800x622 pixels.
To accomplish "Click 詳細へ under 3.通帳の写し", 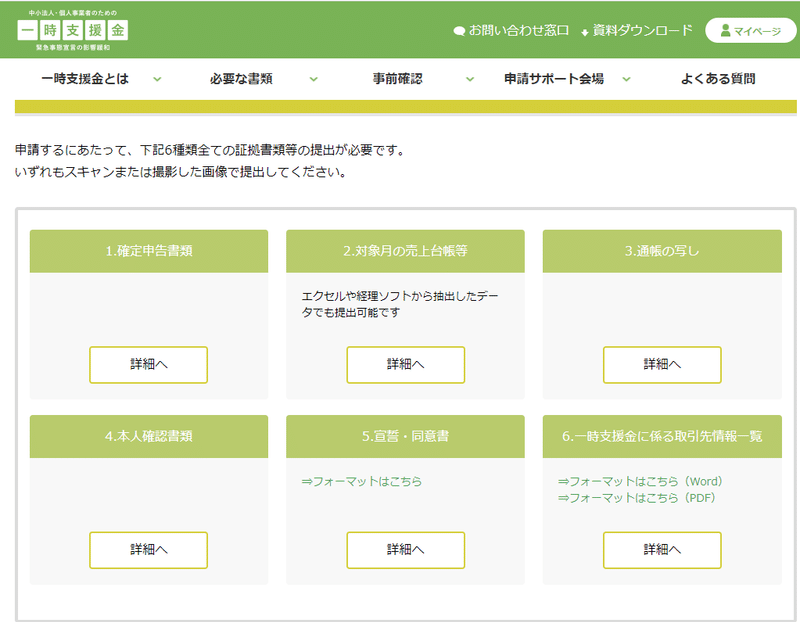I will pyautogui.click(x=662, y=364).
